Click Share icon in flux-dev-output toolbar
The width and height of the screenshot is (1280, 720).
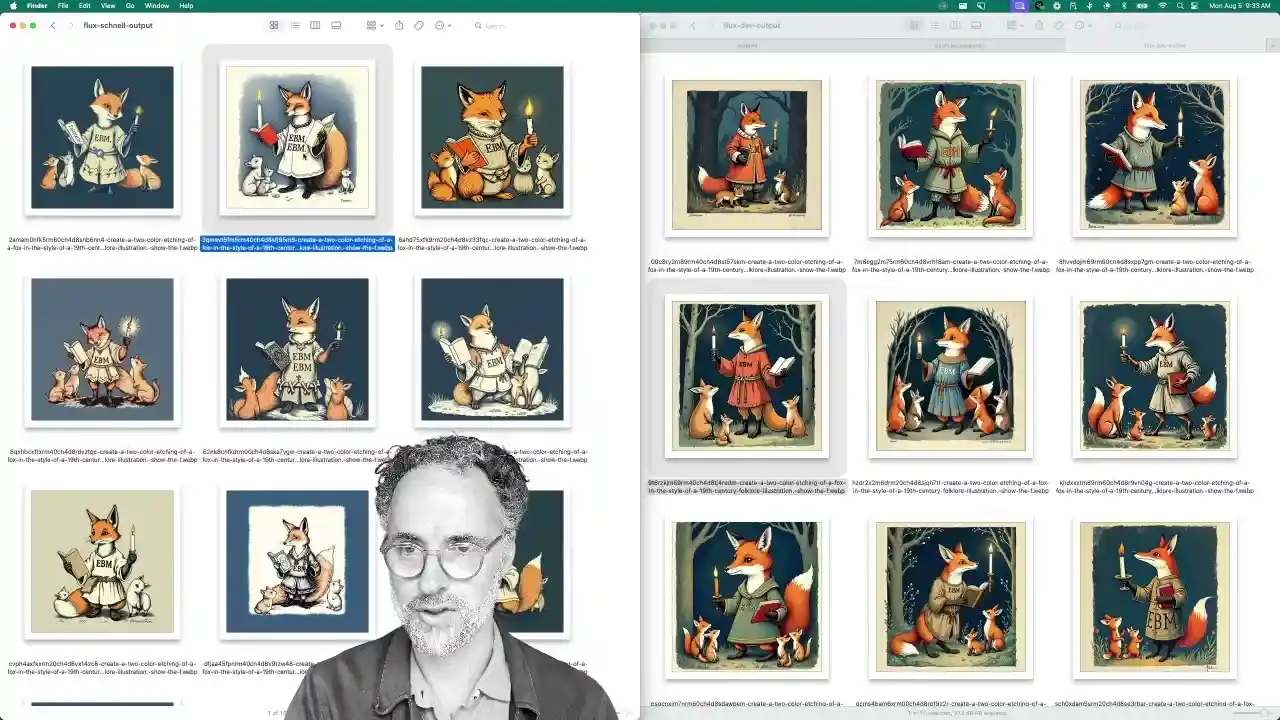pos(1039,25)
